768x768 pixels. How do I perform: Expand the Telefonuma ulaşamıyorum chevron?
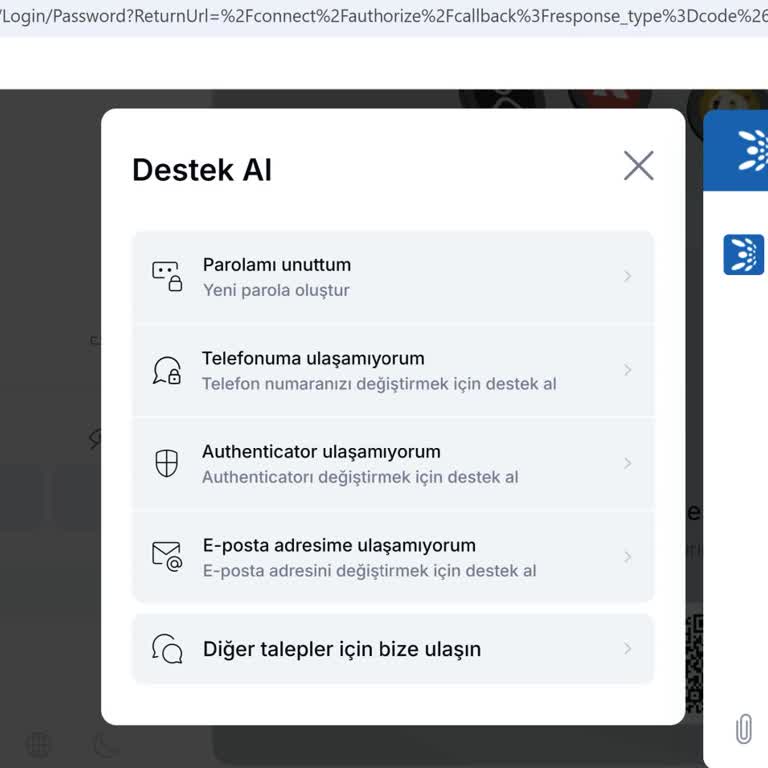pos(627,370)
